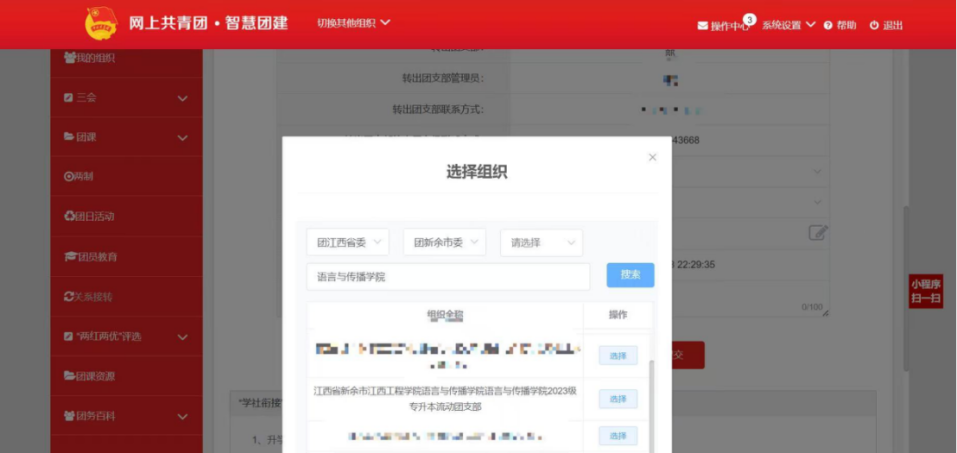Open 切换其他组织 dropdown in header
Viewport: 957px width, 453px height.
point(353,23)
